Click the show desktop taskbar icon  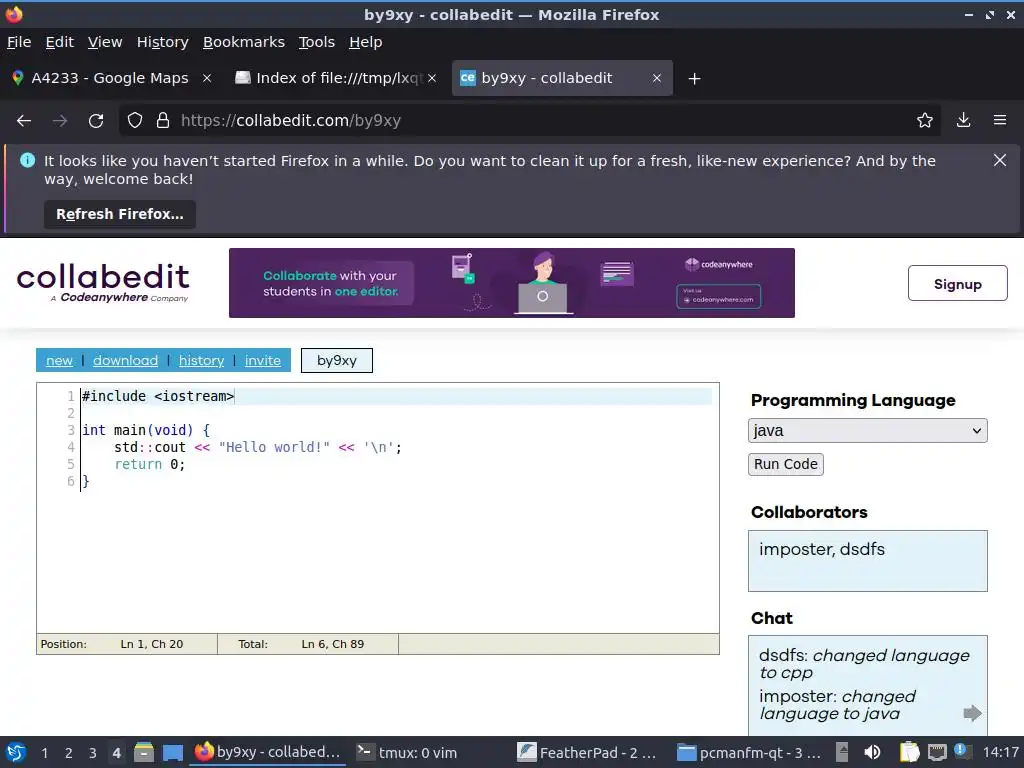point(172,752)
